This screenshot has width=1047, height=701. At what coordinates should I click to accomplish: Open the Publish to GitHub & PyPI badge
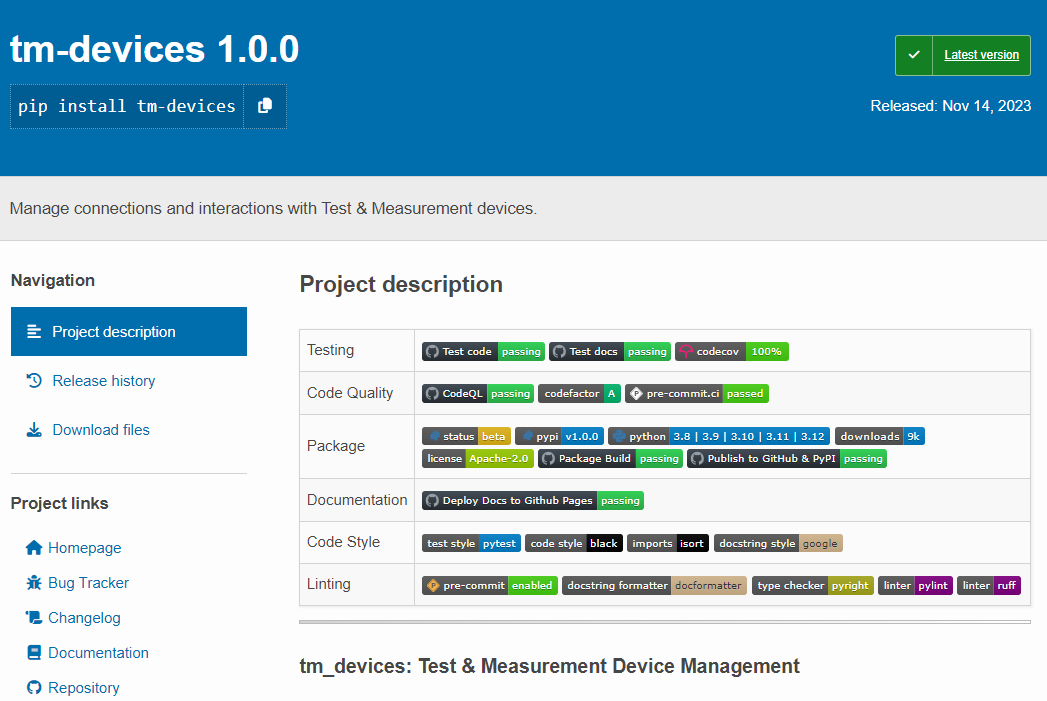click(x=787, y=459)
